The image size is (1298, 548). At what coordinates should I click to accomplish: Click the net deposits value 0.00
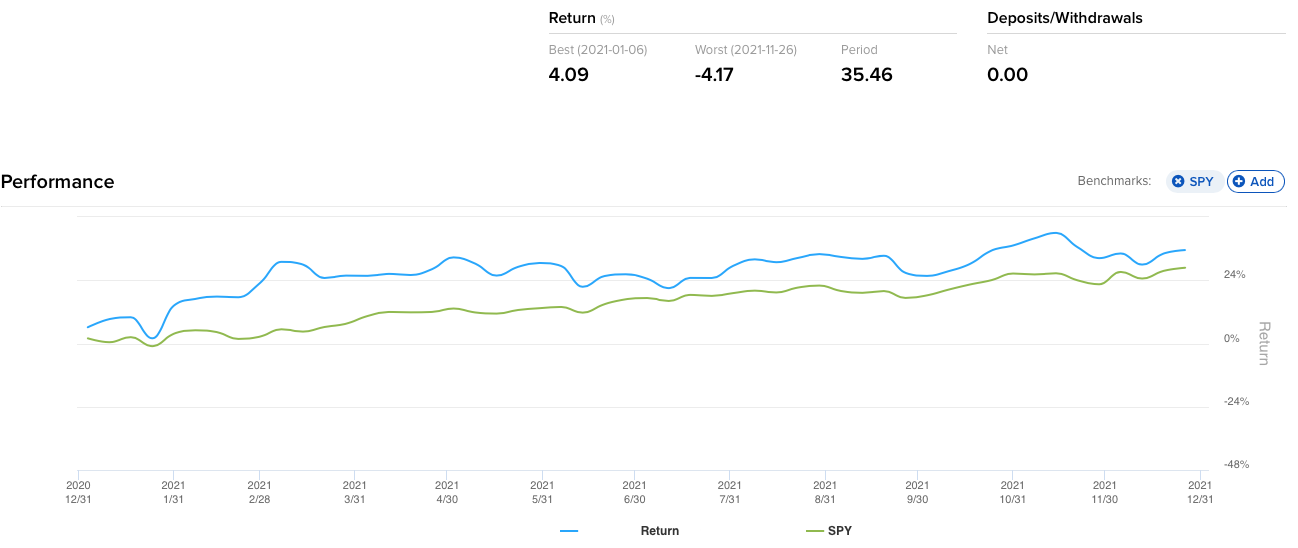1007,75
